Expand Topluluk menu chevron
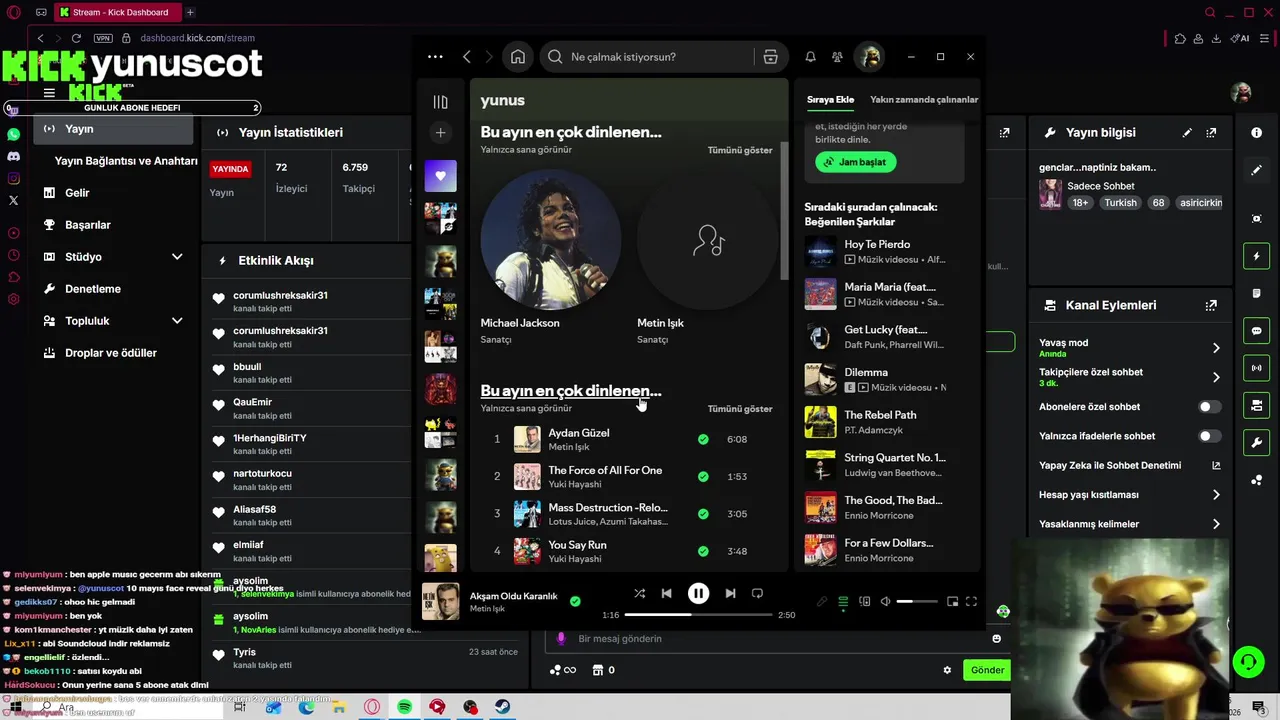This screenshot has height=720, width=1280. 177,321
